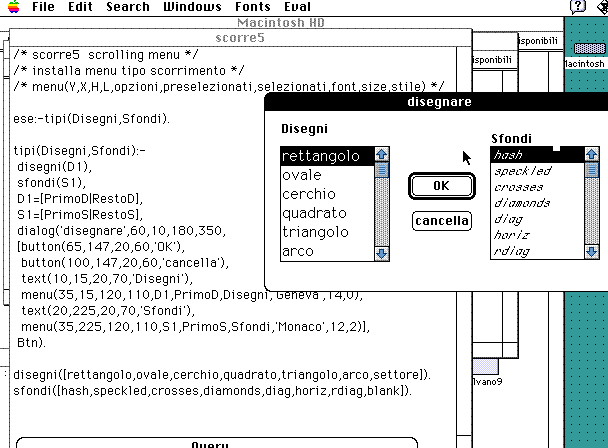Click the Sfondi list scrollbar track

pyautogui.click(x=592, y=211)
